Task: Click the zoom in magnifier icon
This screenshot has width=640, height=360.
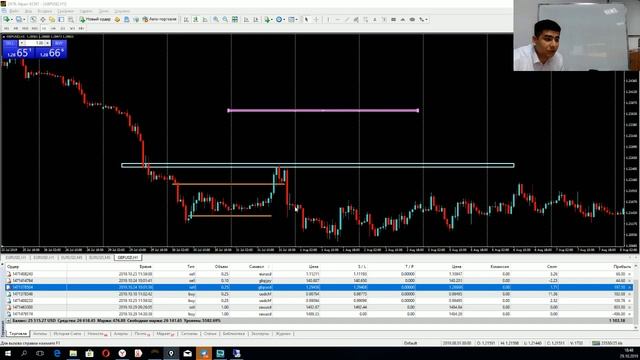Action: tap(216, 19)
